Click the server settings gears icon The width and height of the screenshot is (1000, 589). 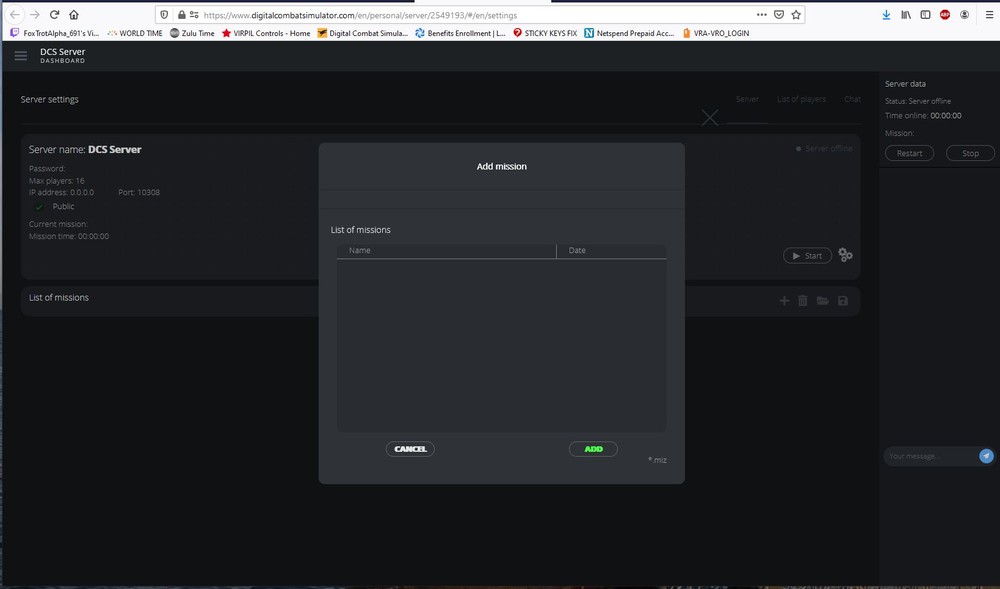point(846,255)
